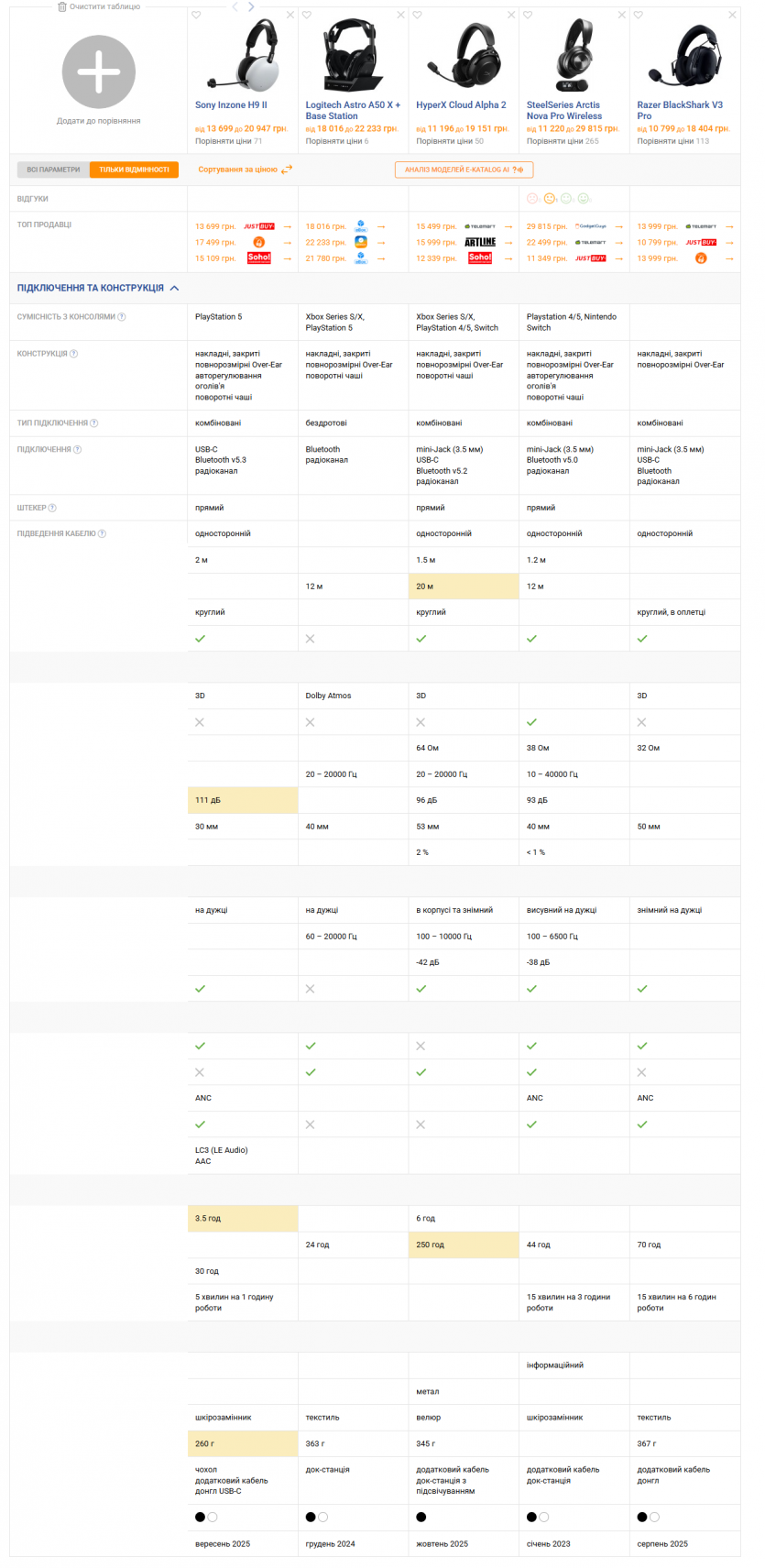The height and width of the screenshot is (1568, 765).
Task: Open 'Аналіз моделей E-Katalog AI' button
Action: pos(464,170)
